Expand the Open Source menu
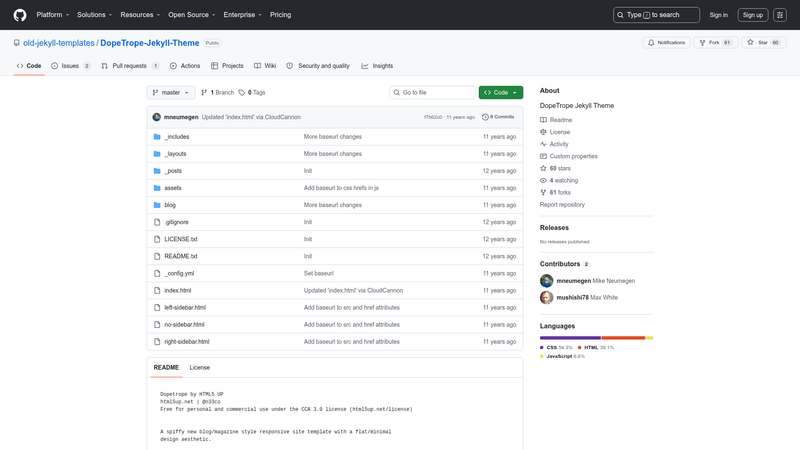 [x=191, y=15]
